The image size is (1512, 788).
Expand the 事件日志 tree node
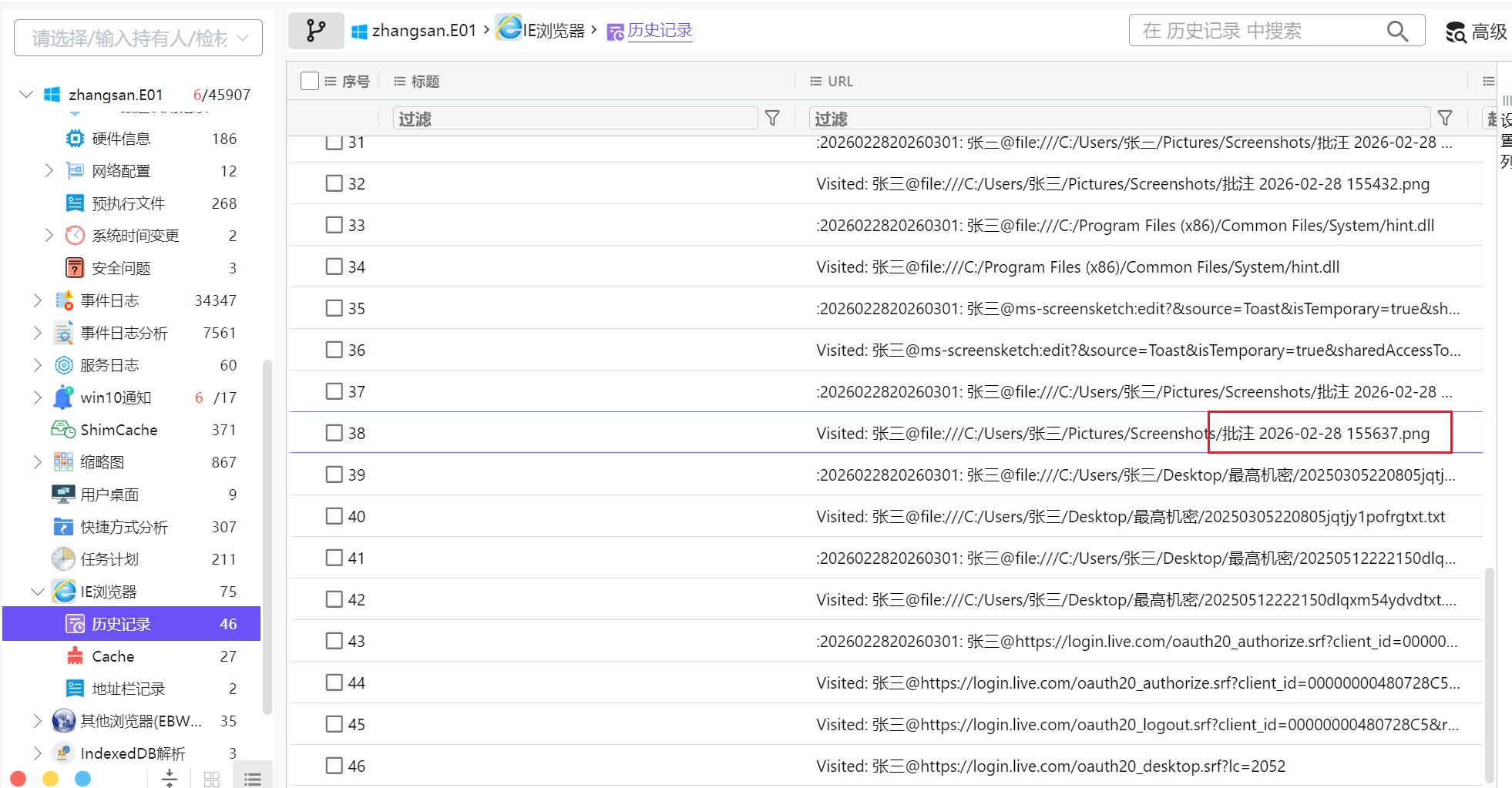37,300
